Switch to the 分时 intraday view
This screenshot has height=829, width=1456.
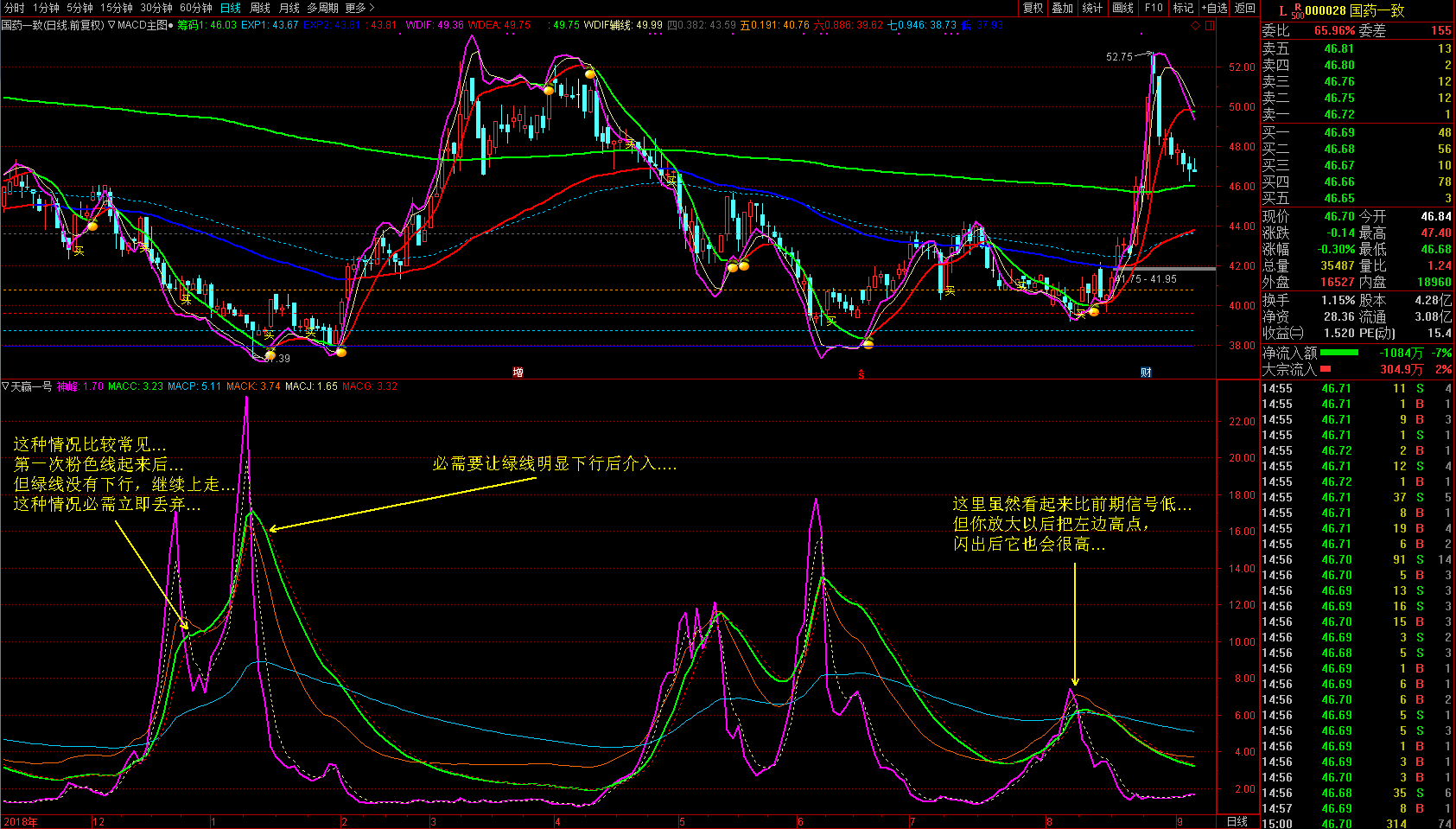[15, 8]
